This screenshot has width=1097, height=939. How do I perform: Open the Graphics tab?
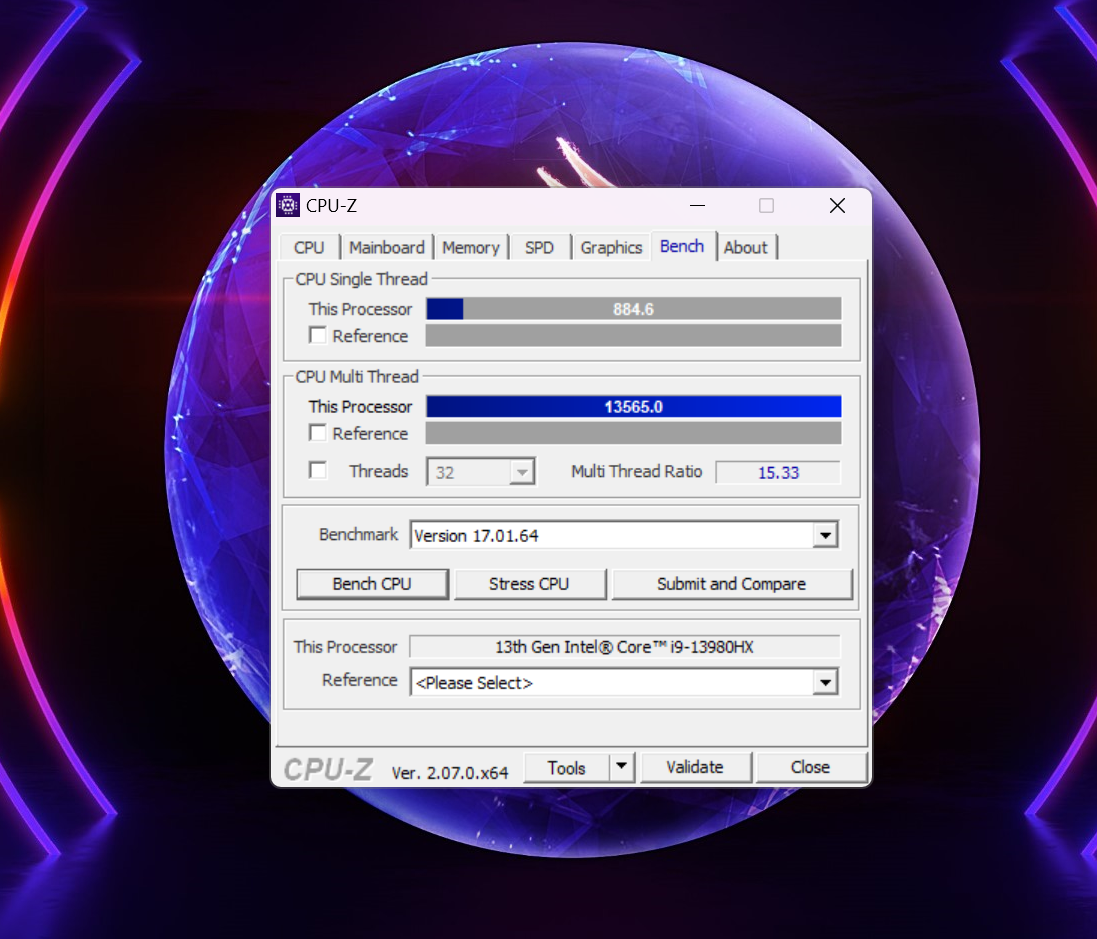click(611, 248)
